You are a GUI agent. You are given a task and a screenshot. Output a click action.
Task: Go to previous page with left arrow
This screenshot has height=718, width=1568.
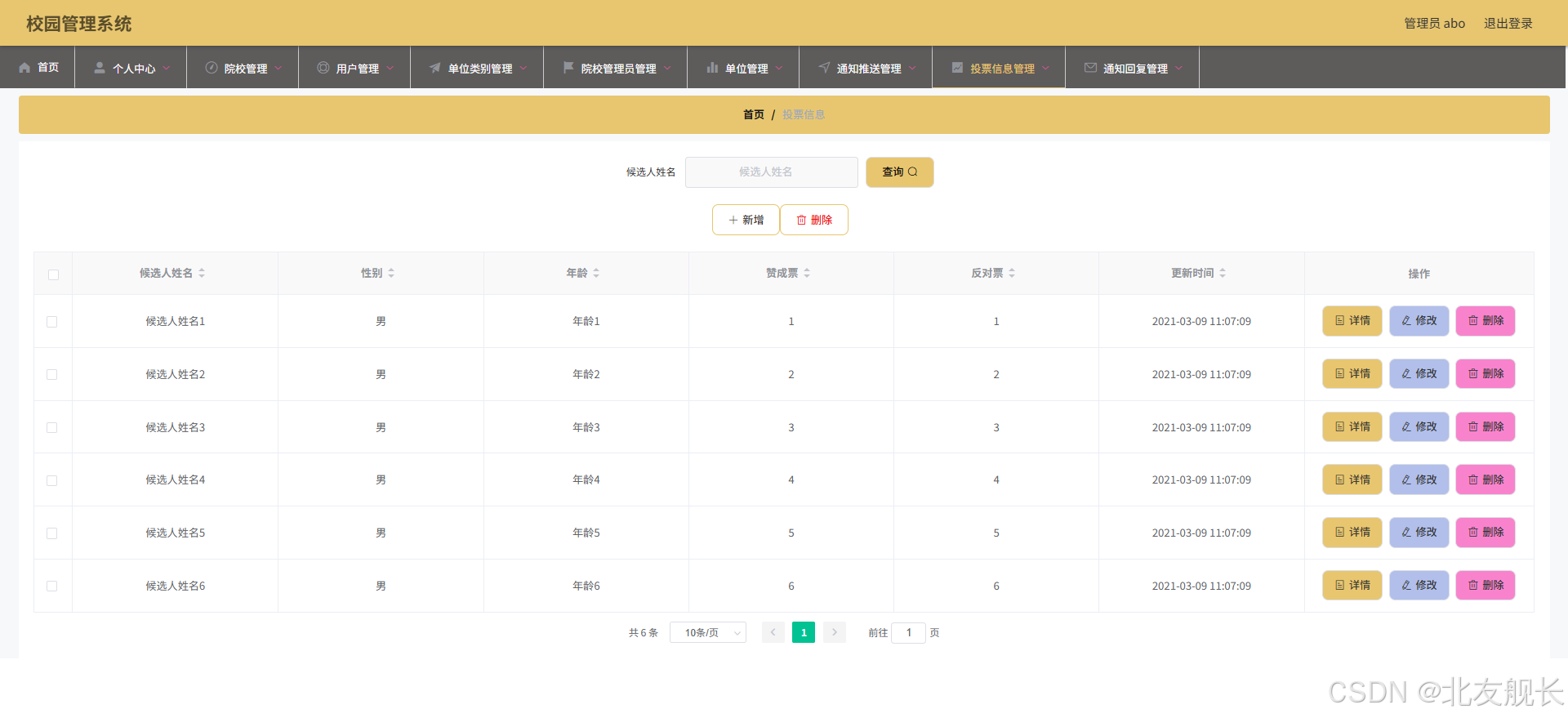773,632
